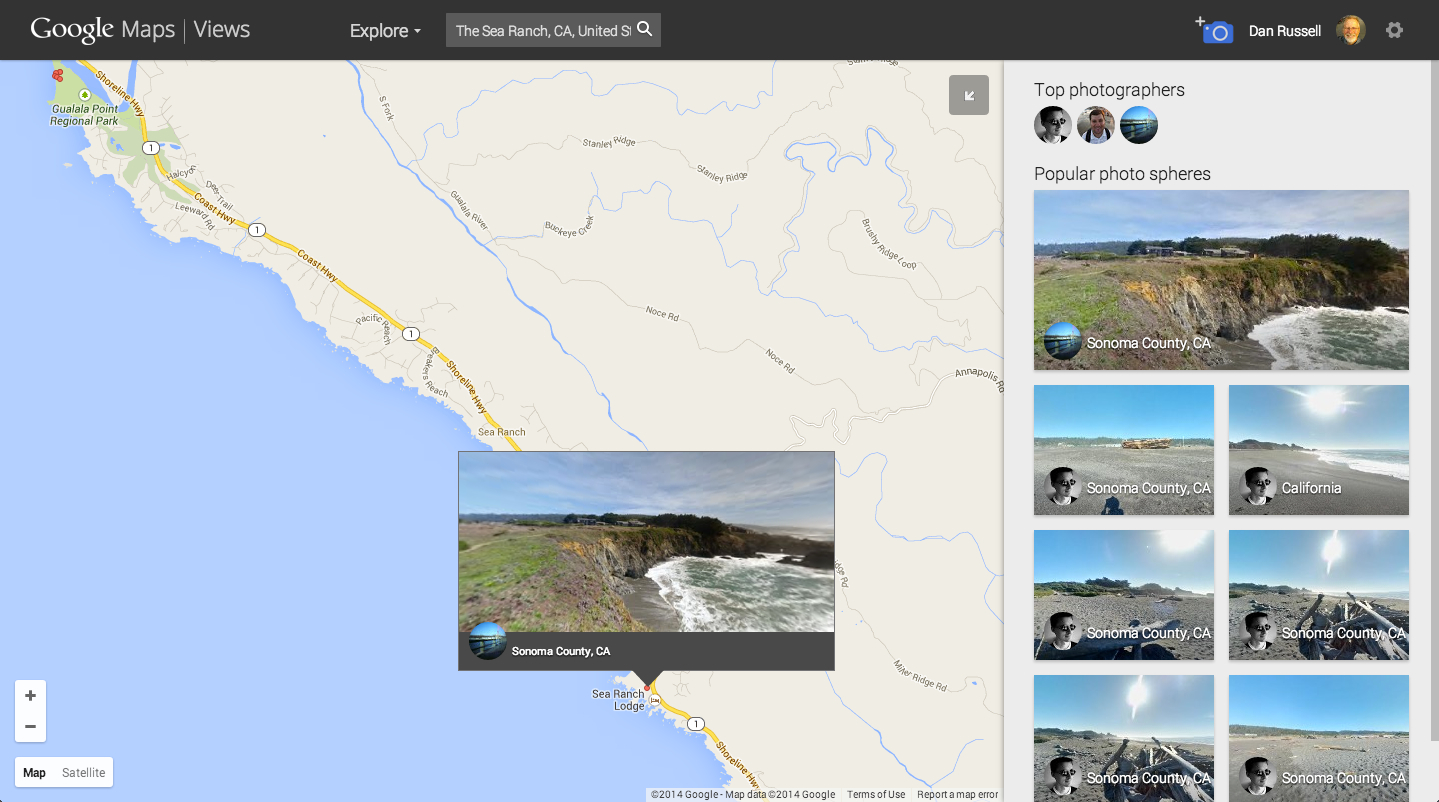The image size is (1439, 802).
Task: Click the map collapse arrow button
Action: [x=969, y=95]
